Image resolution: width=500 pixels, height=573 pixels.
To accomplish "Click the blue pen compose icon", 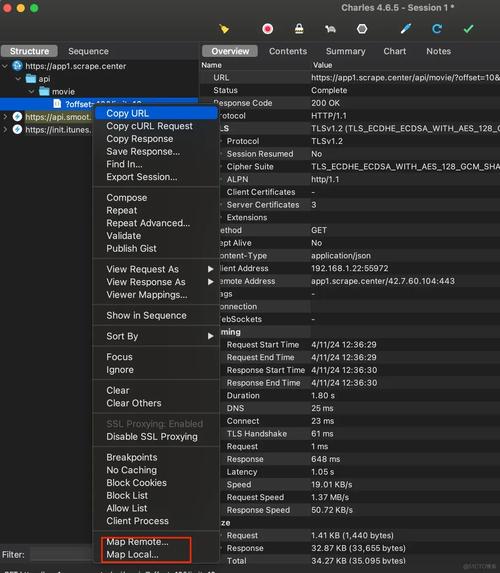I will (x=406, y=29).
